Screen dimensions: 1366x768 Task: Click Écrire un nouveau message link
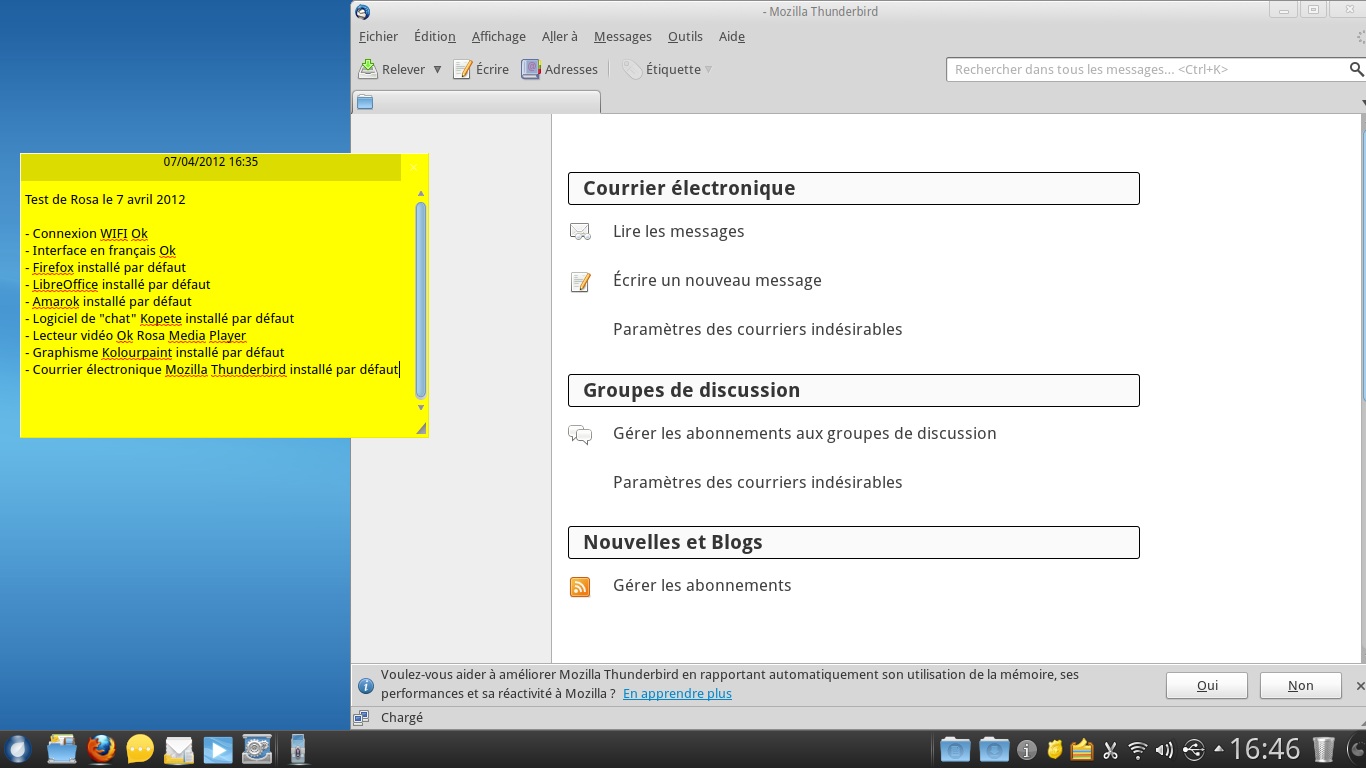[717, 280]
